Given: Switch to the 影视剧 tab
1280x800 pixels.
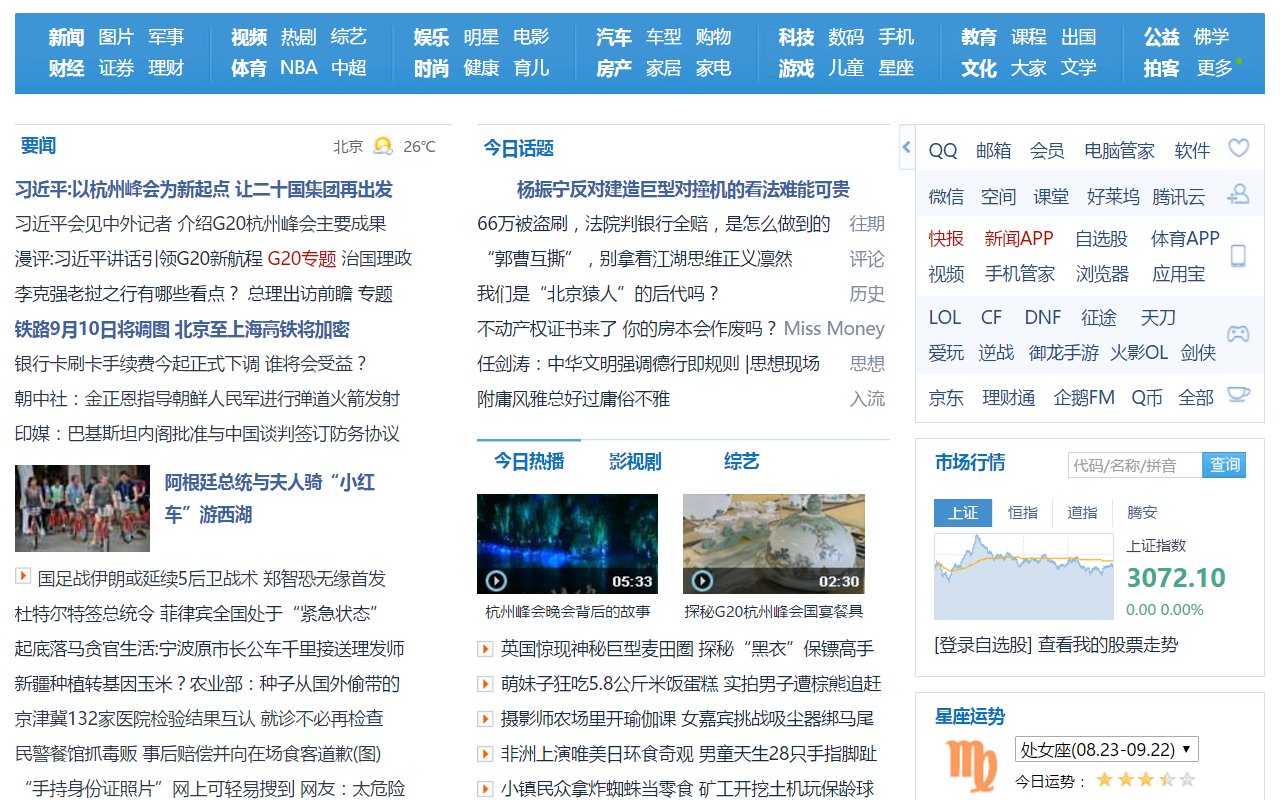Looking at the screenshot, I should 635,461.
